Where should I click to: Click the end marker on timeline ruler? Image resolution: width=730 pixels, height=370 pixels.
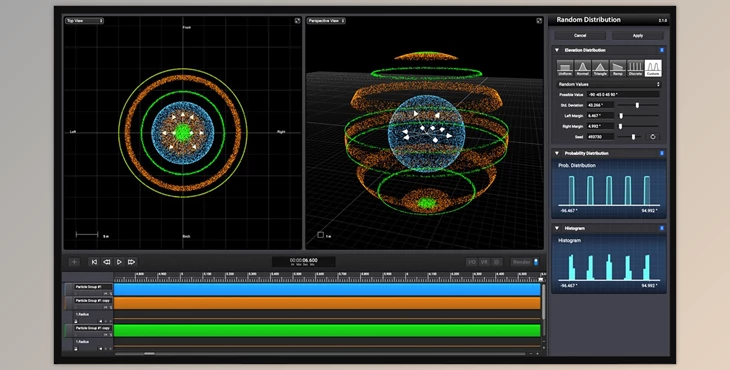[x=541, y=279]
